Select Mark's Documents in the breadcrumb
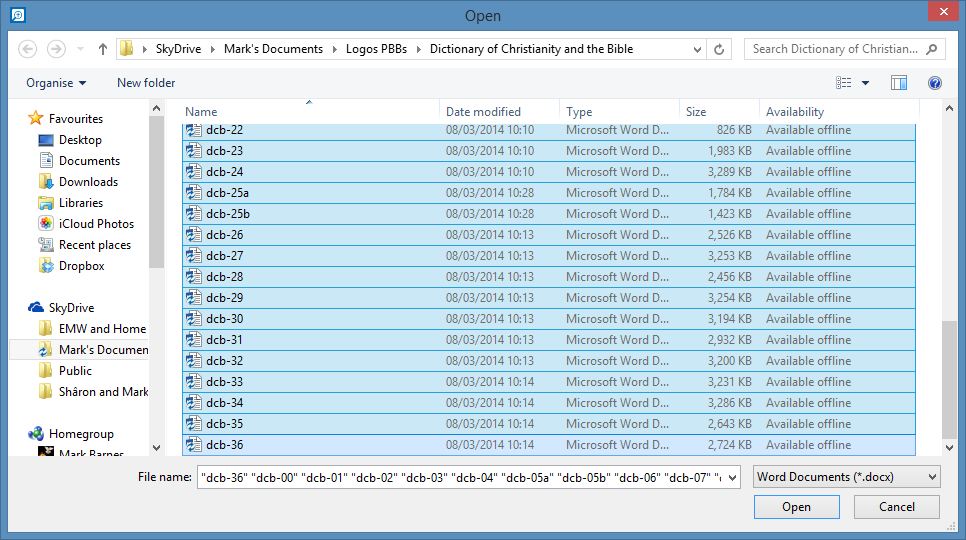 click(273, 49)
